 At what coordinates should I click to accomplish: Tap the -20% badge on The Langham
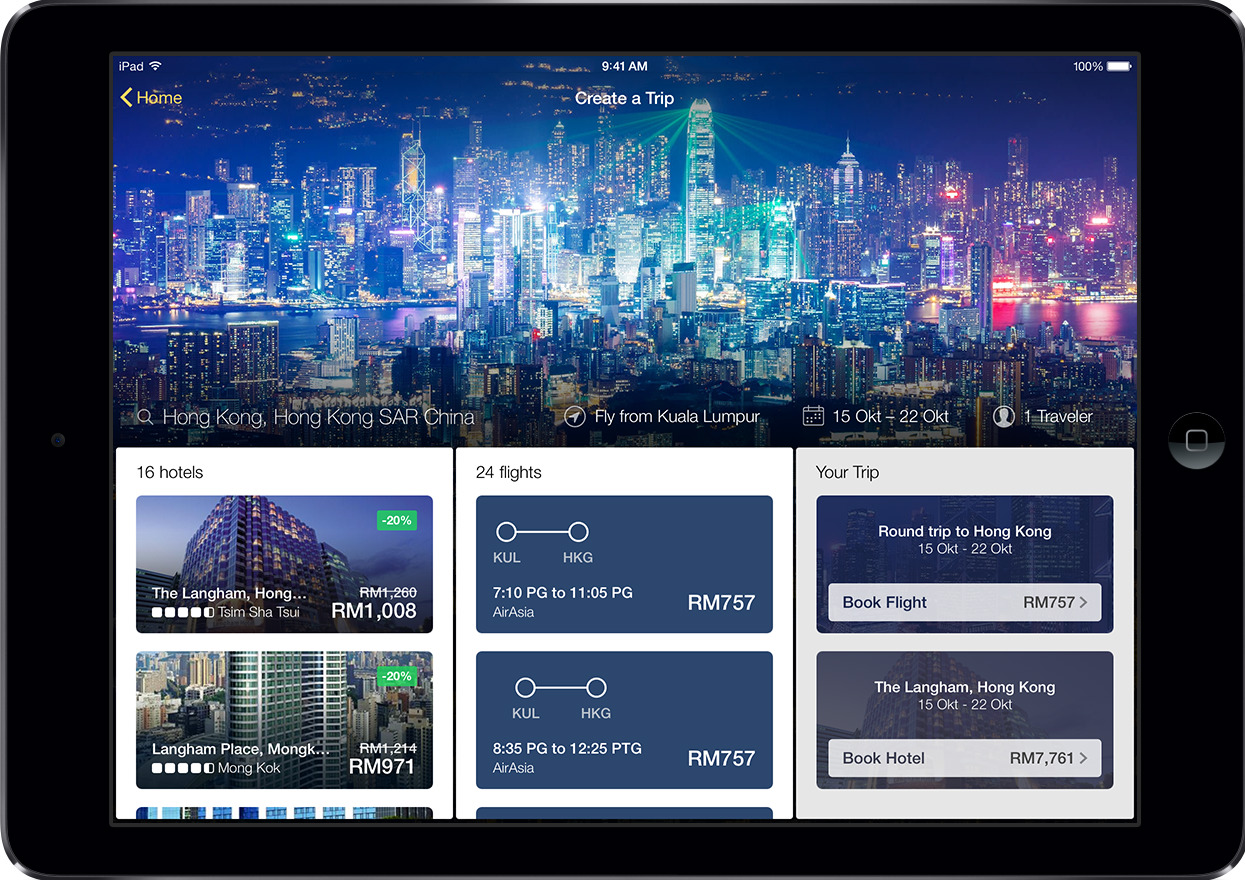point(396,520)
